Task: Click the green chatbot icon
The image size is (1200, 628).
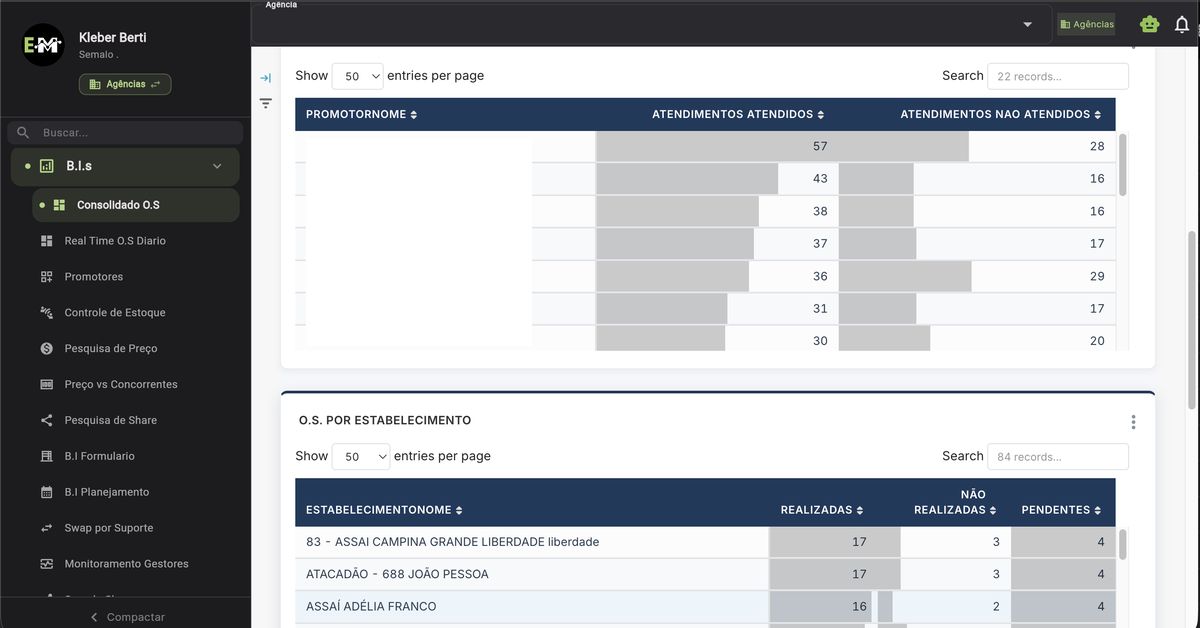Action: point(1149,23)
